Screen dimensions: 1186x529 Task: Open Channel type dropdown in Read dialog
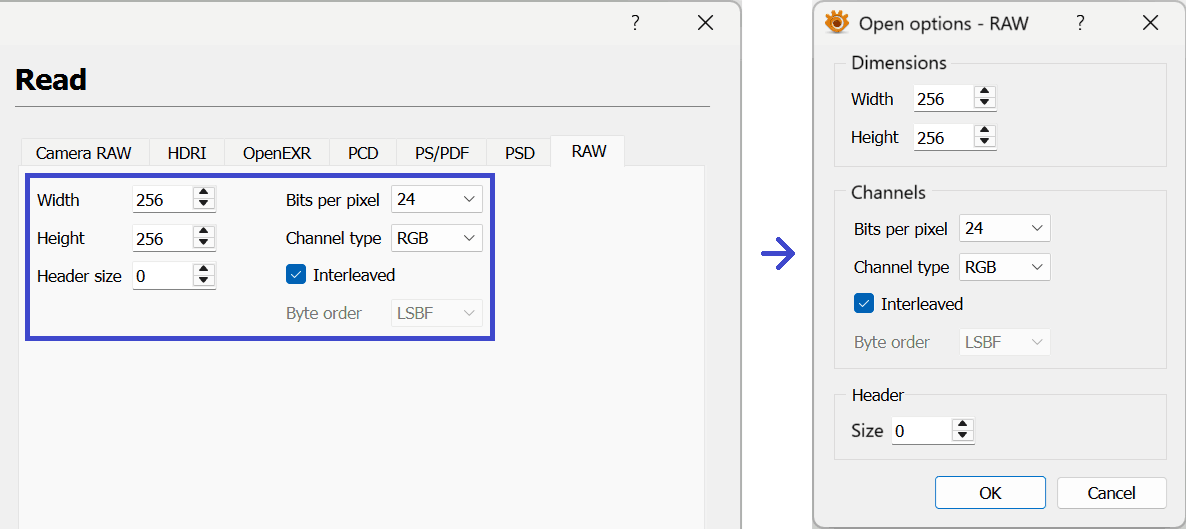[x=436, y=238]
